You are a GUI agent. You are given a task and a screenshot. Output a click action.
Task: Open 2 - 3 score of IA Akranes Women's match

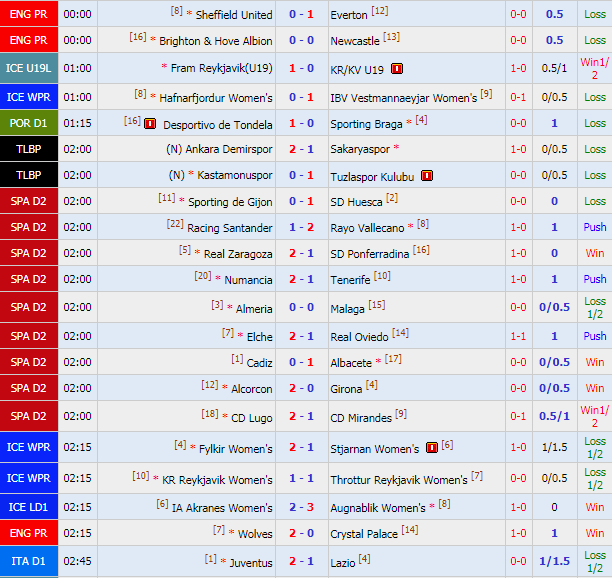301,507
